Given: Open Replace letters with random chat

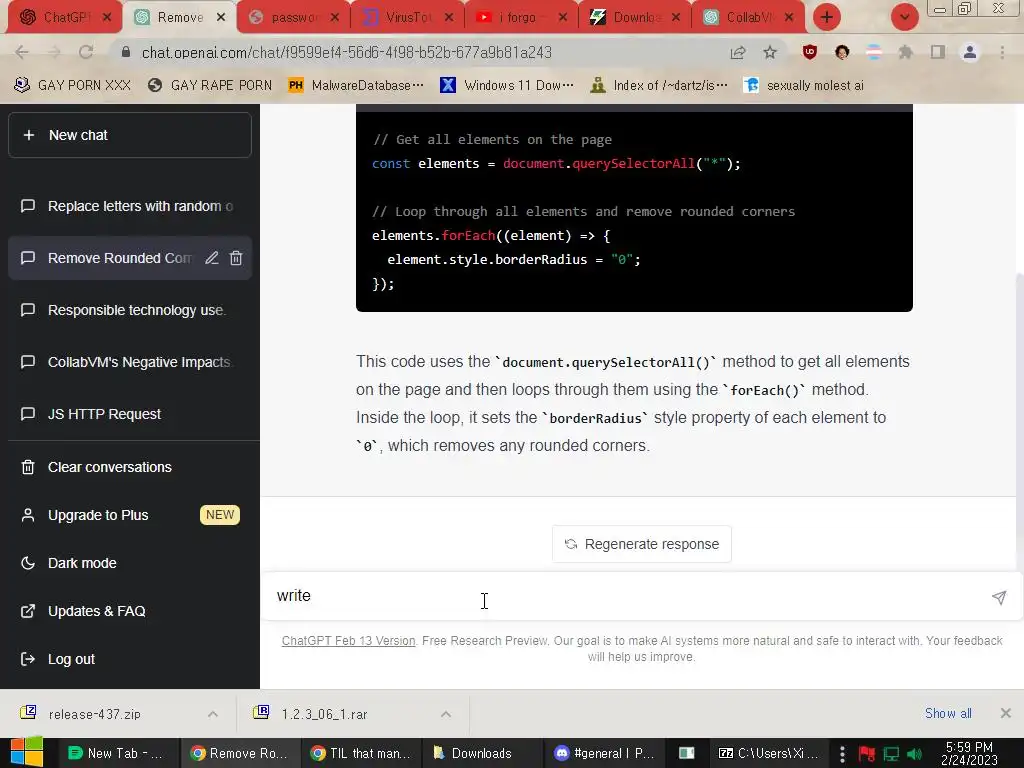Looking at the screenshot, I should point(130,206).
